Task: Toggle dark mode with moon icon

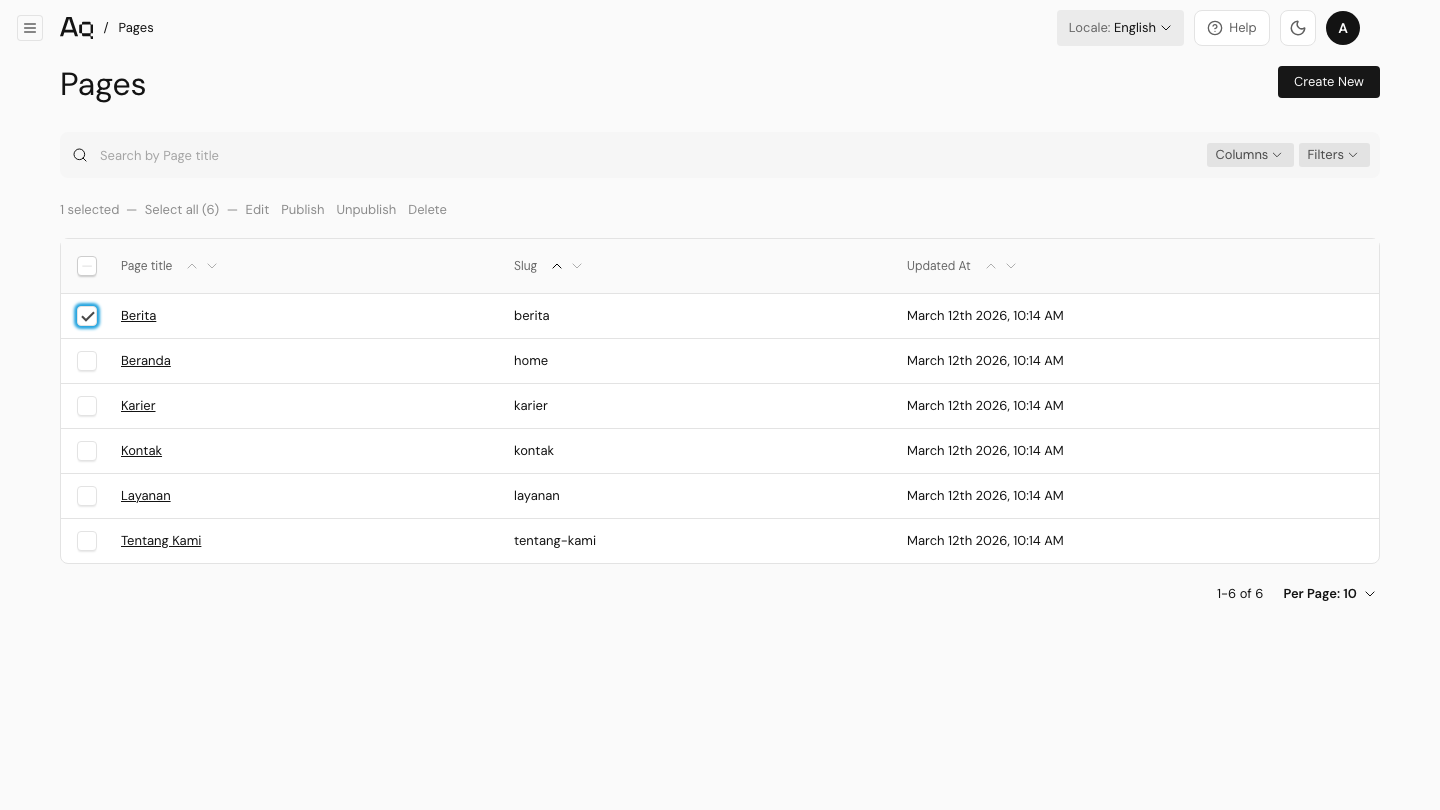Action: (x=1298, y=28)
